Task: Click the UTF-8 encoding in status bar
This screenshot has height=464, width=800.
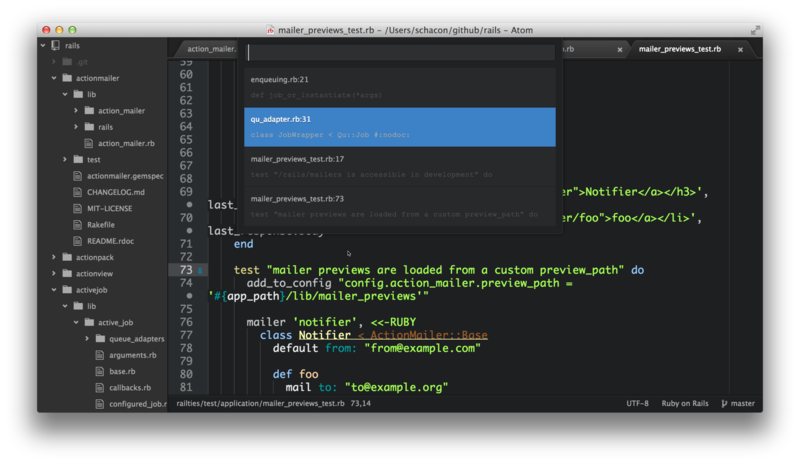Action: point(637,404)
